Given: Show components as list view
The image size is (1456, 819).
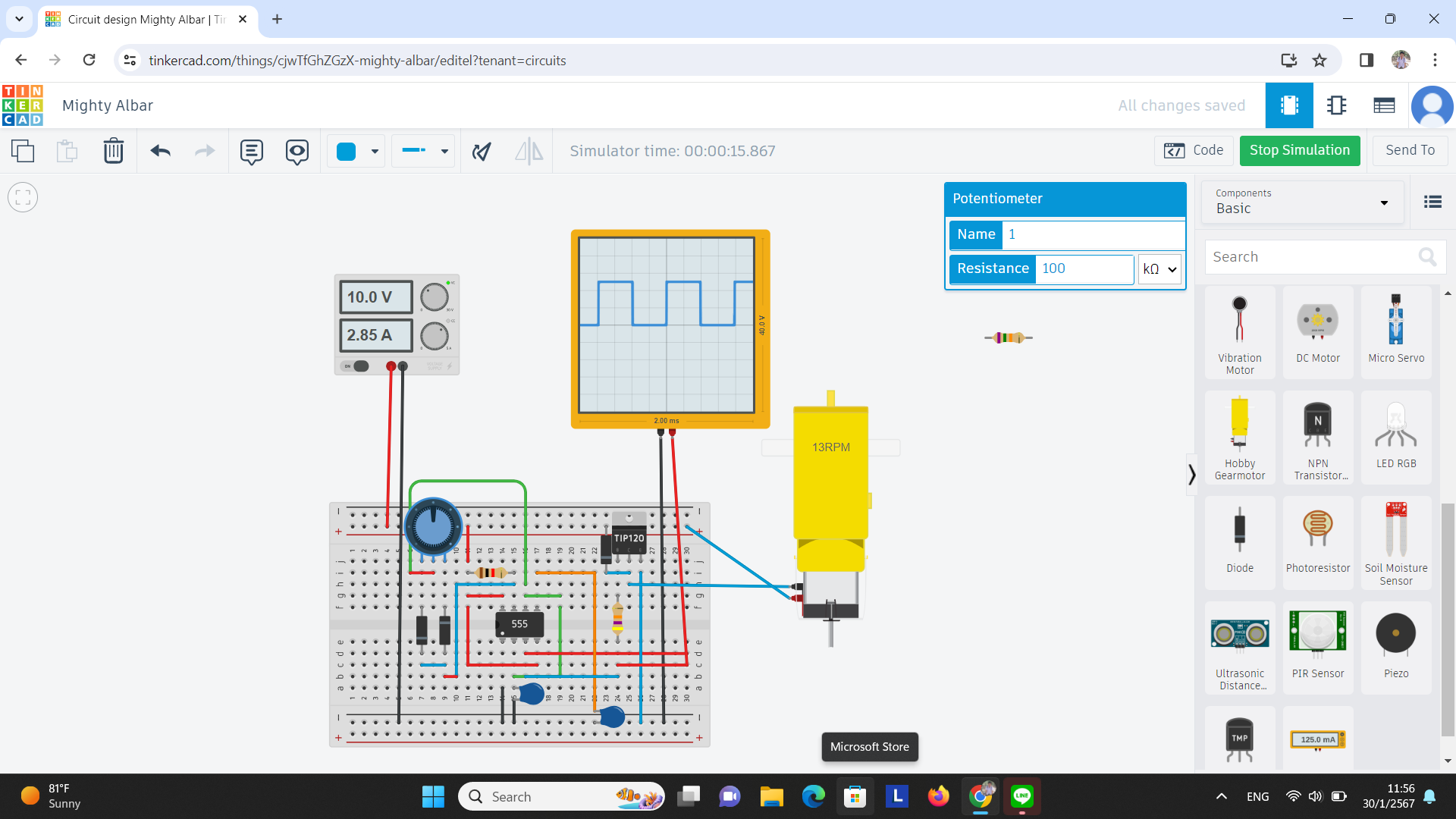Looking at the screenshot, I should (1432, 202).
